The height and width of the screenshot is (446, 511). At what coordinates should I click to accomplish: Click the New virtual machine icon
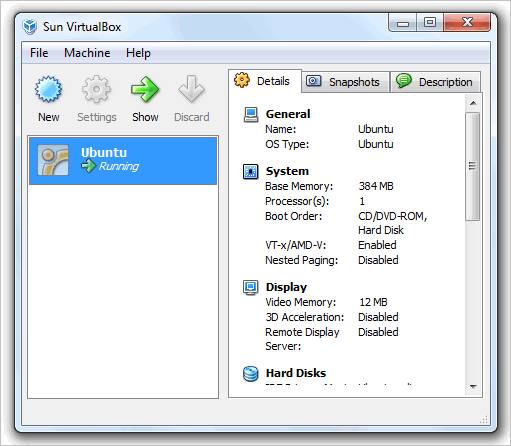48,89
